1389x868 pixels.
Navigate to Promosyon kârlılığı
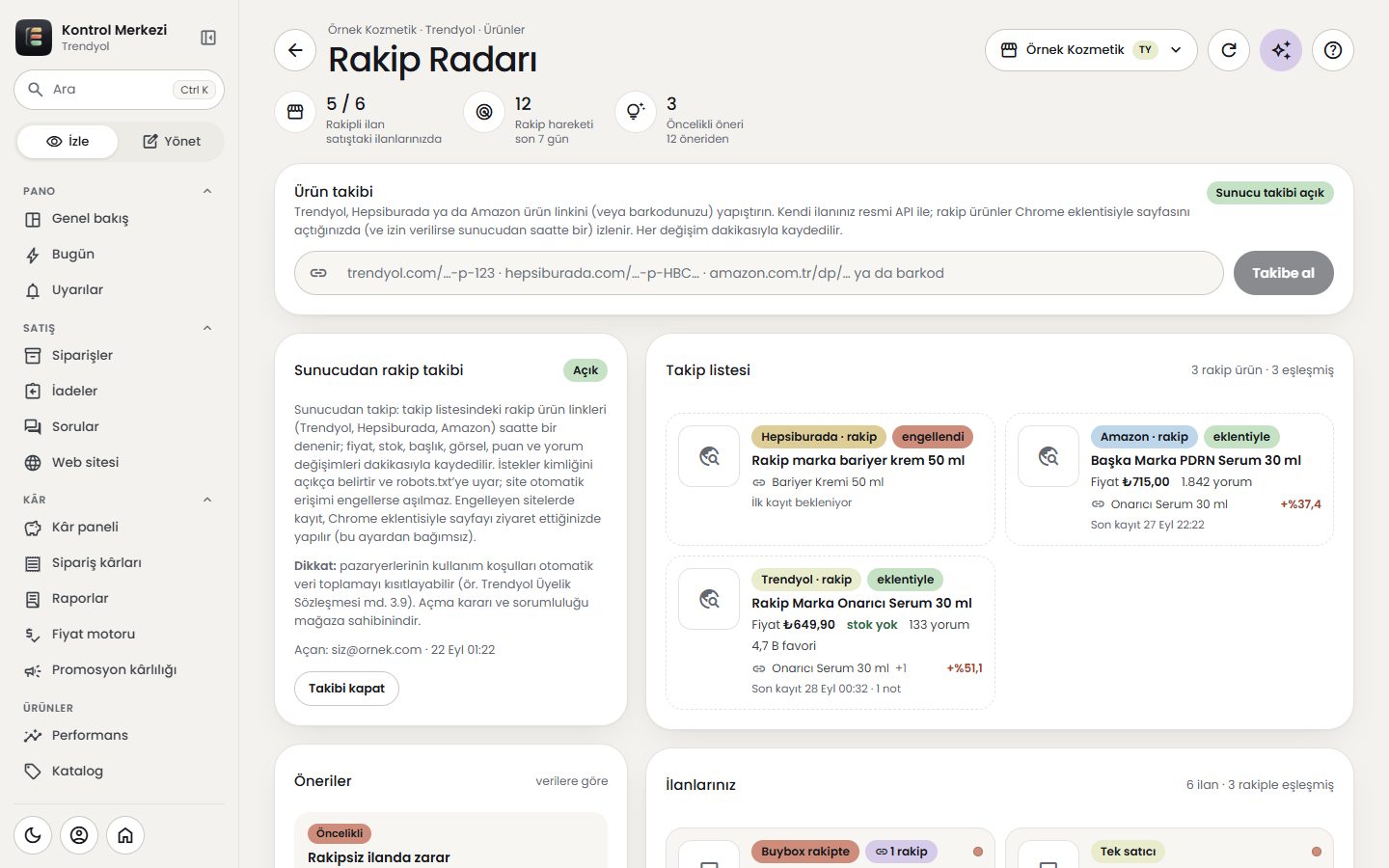[119, 670]
